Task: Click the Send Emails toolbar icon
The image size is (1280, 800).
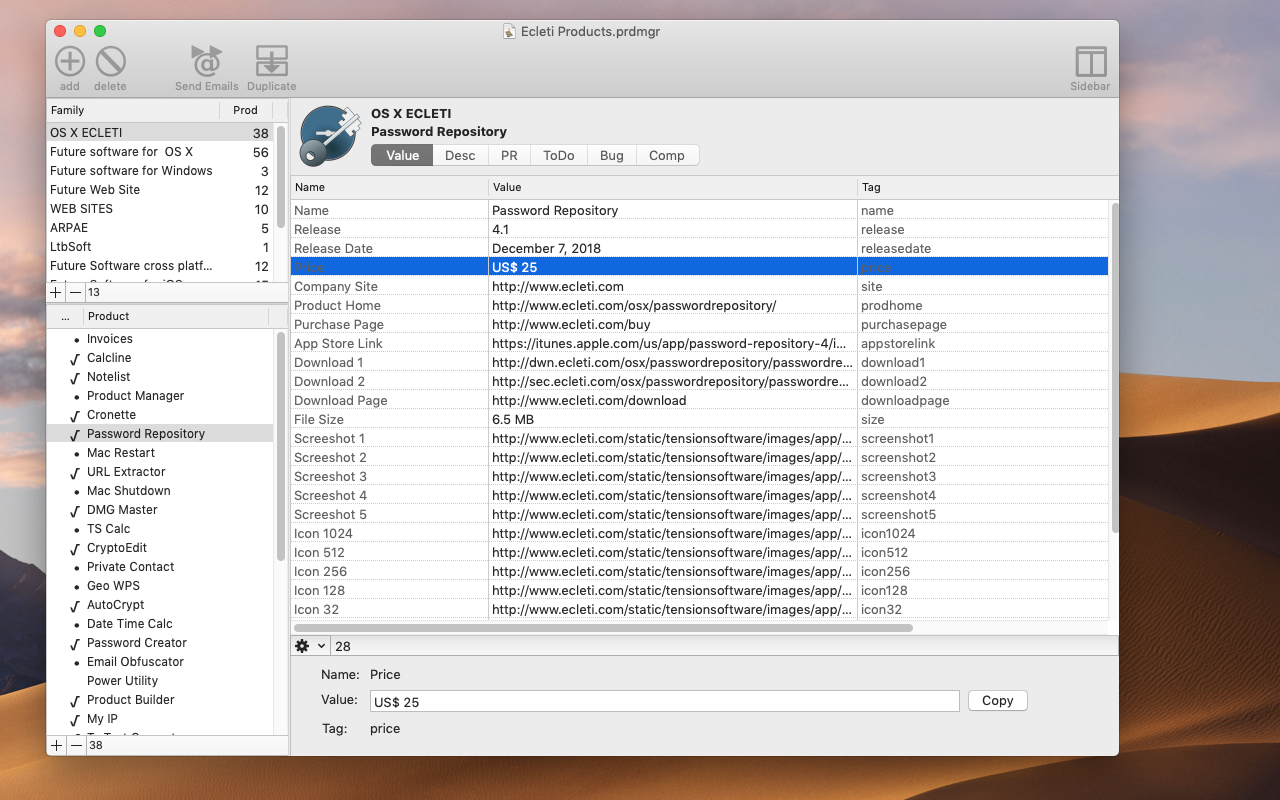Action: (207, 62)
